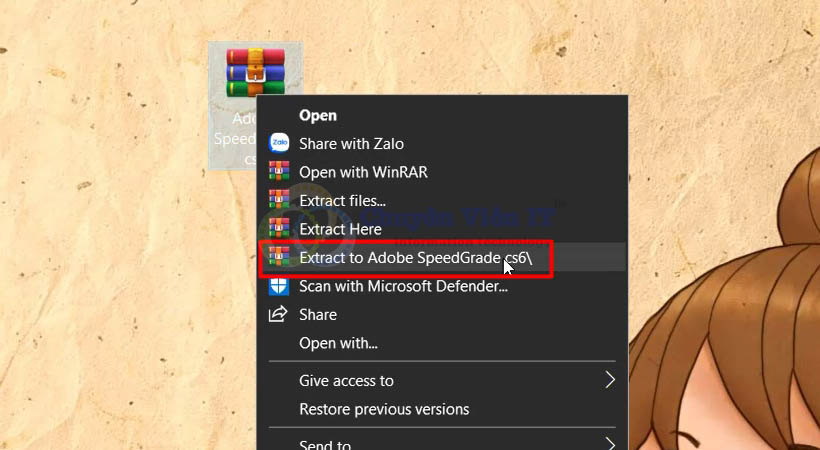Viewport: 820px width, 450px height.
Task: Select Open with WinRAR entry
Action: (363, 172)
